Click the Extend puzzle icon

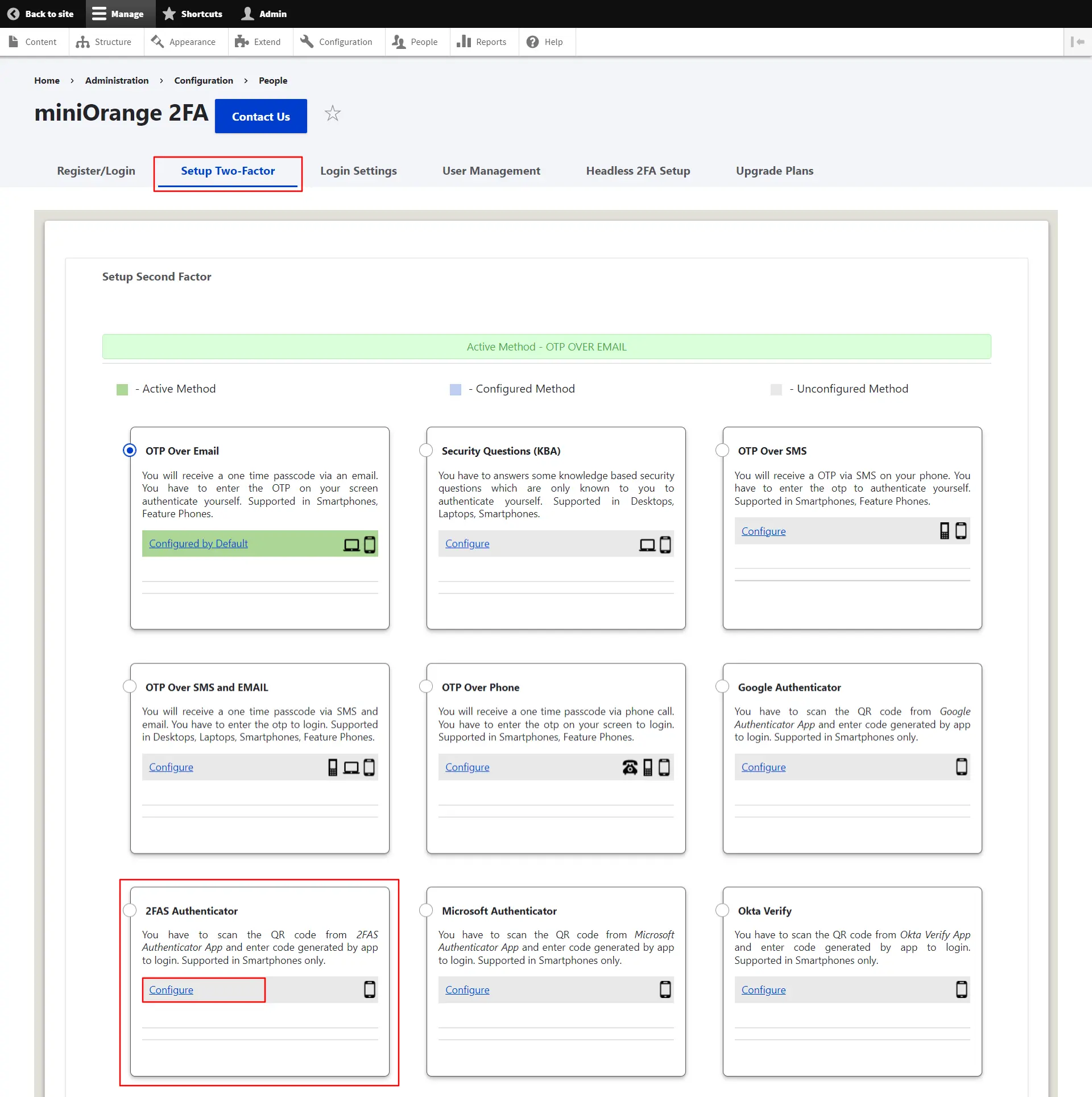click(242, 42)
